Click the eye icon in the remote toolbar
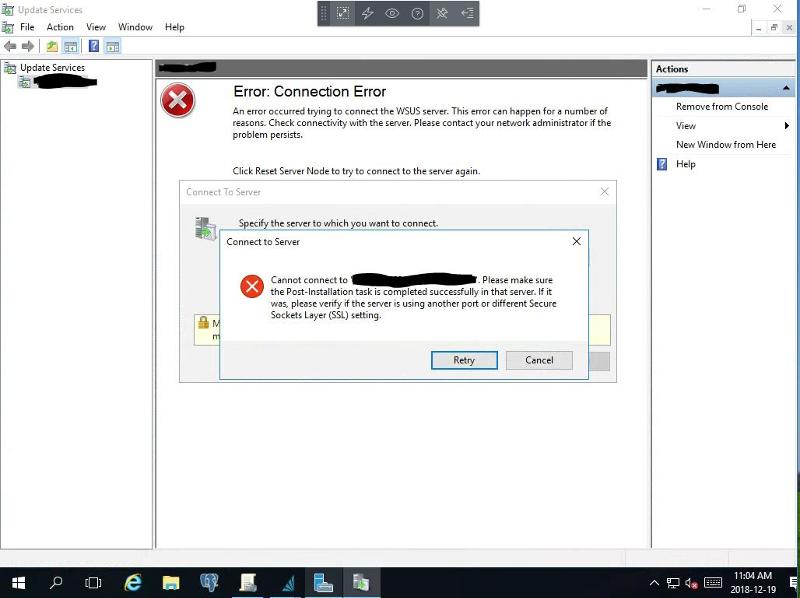Screen dimensions: 800x598 [392, 14]
